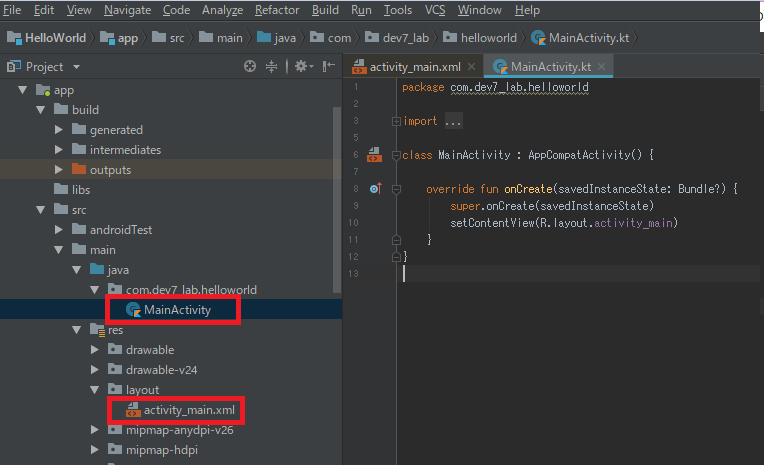This screenshot has height=465, width=764.
Task: Open the Window menu
Action: 479,10
